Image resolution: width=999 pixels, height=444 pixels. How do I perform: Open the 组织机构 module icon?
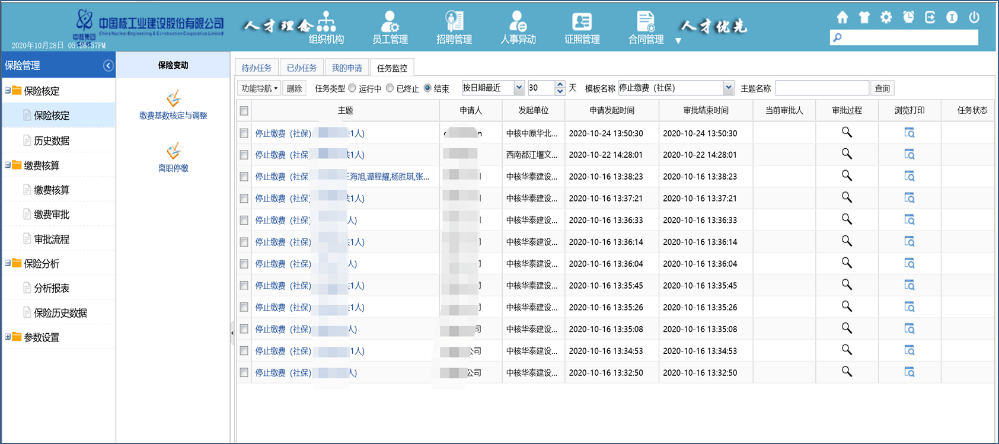(x=326, y=27)
